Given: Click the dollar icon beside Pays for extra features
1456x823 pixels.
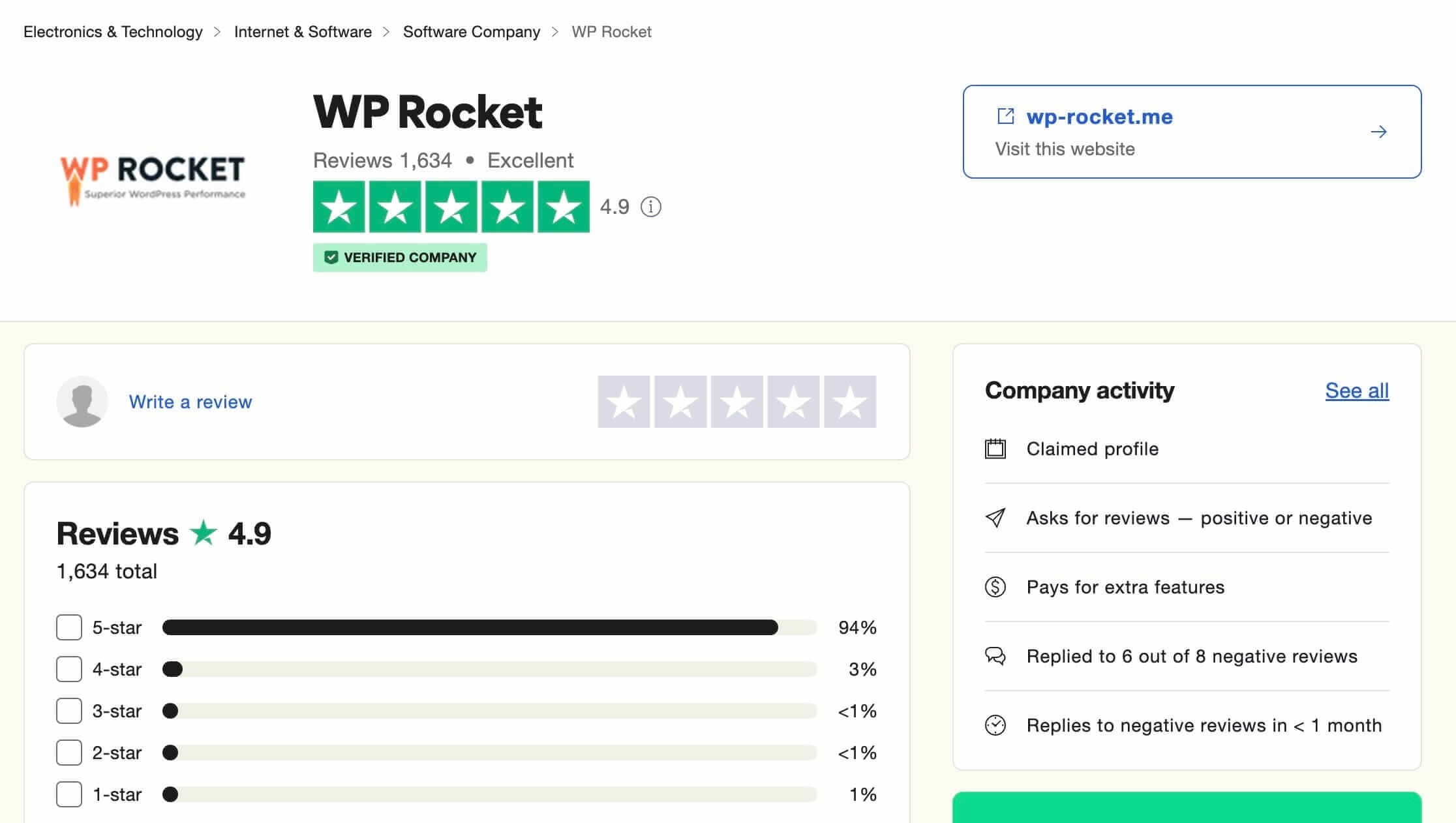Looking at the screenshot, I should [994, 587].
